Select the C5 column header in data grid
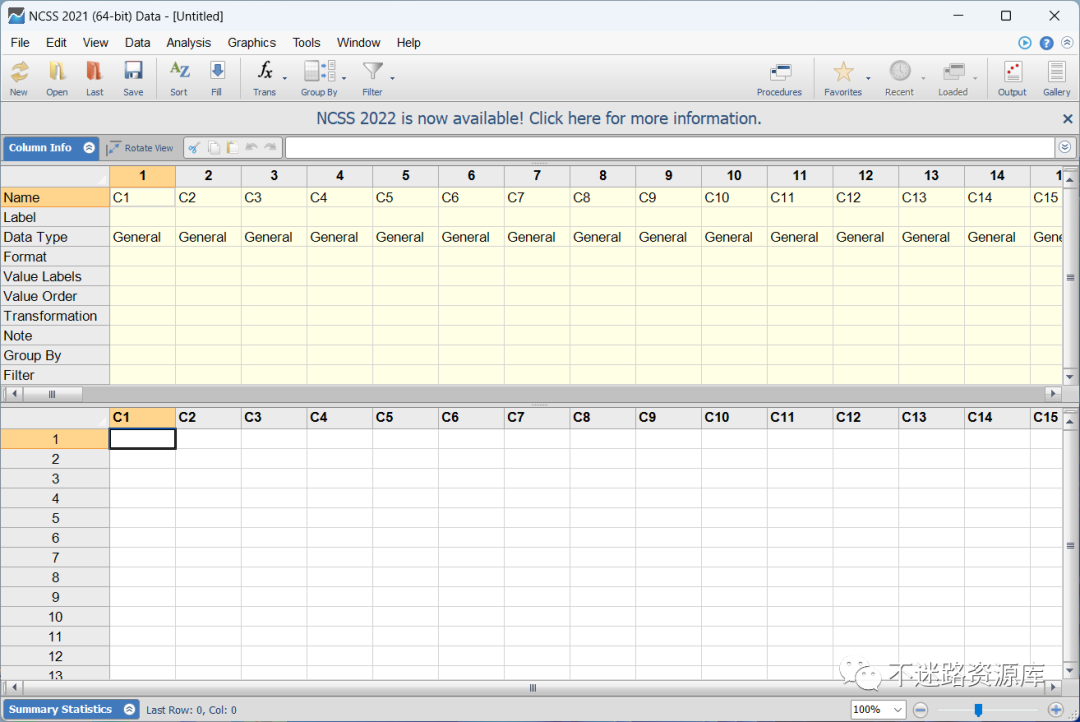The image size is (1080, 722). [405, 417]
